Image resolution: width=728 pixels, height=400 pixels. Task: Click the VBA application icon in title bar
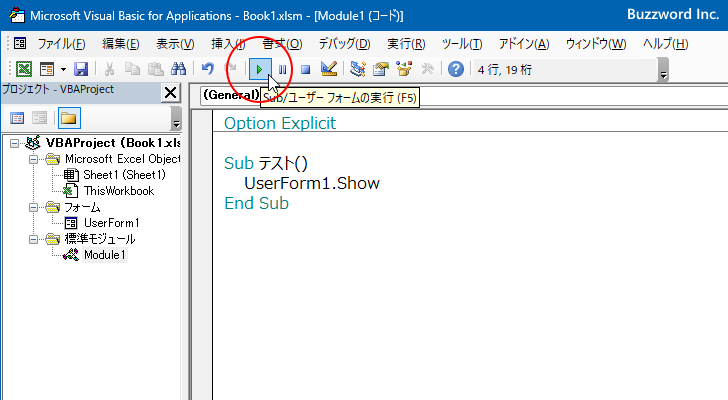tap(17, 15)
